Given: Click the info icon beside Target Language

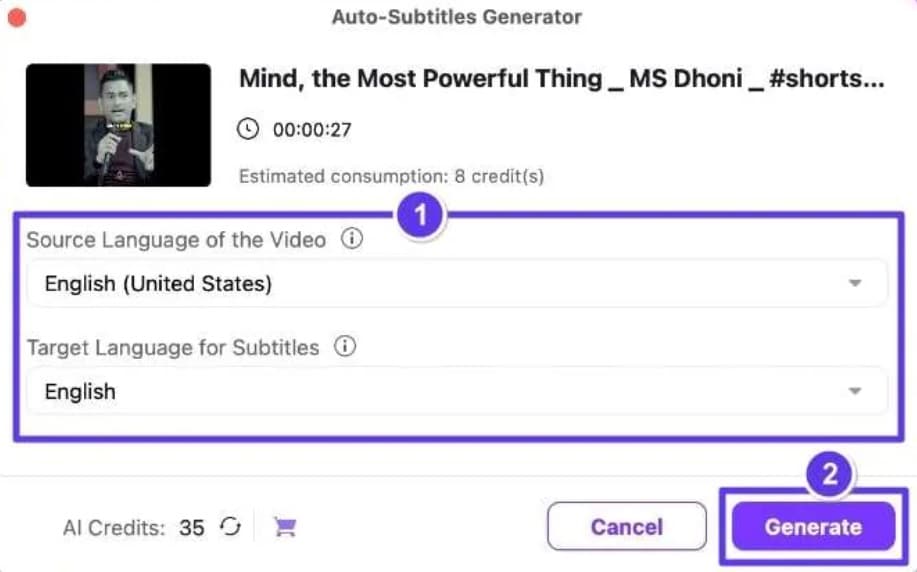Looking at the screenshot, I should point(345,347).
